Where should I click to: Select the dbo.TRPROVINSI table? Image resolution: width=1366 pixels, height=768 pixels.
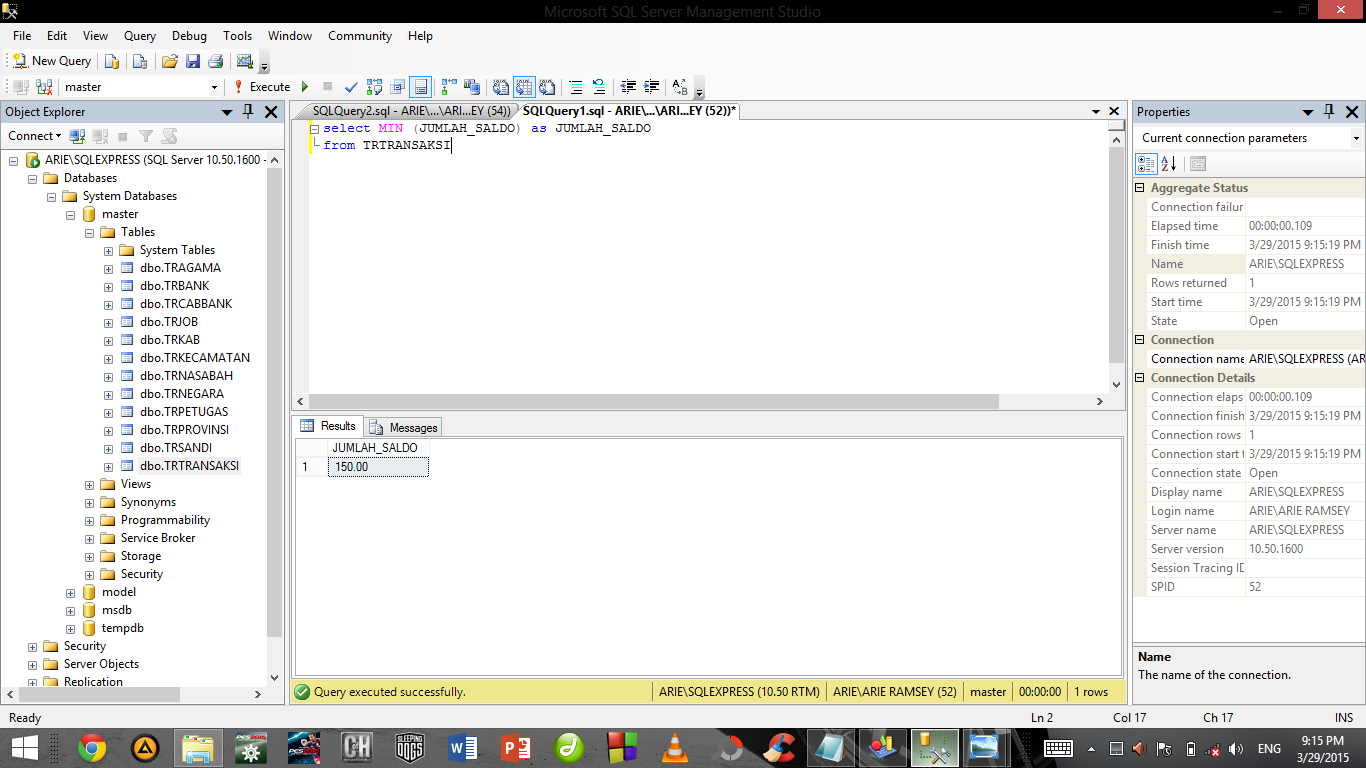pos(184,430)
